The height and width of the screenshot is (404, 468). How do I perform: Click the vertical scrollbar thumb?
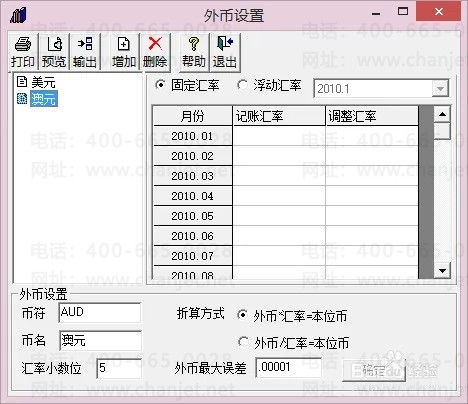(442, 131)
